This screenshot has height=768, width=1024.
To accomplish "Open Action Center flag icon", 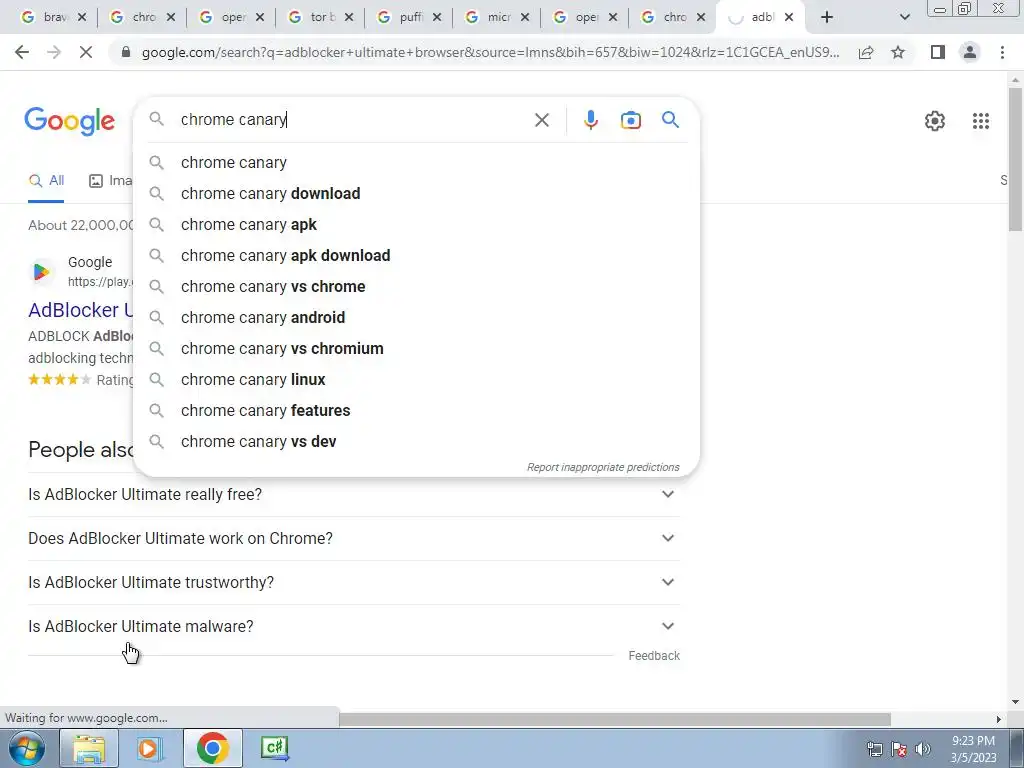I will pos(899,749).
